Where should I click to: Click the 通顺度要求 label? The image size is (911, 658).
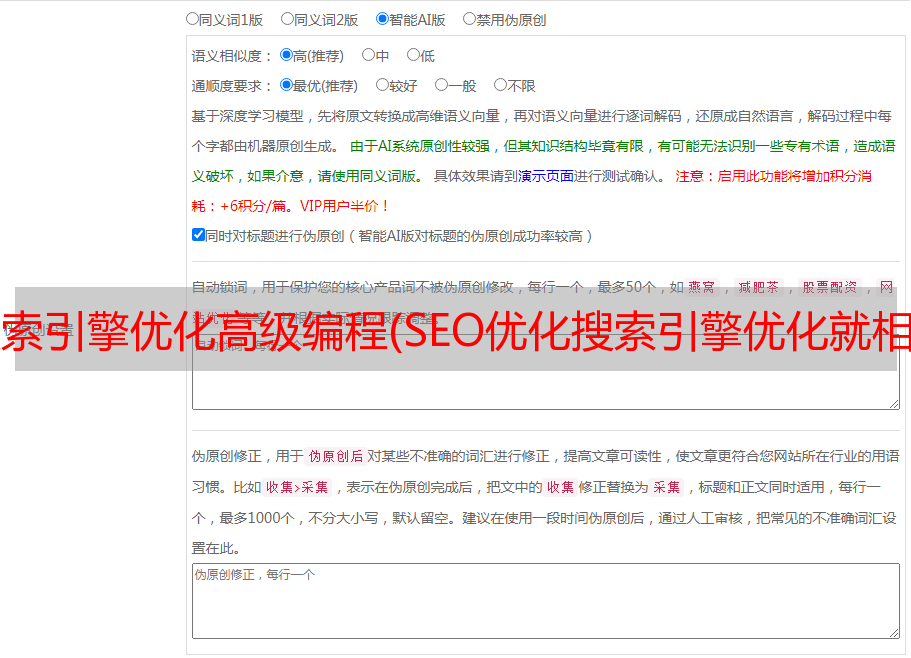tap(232, 86)
